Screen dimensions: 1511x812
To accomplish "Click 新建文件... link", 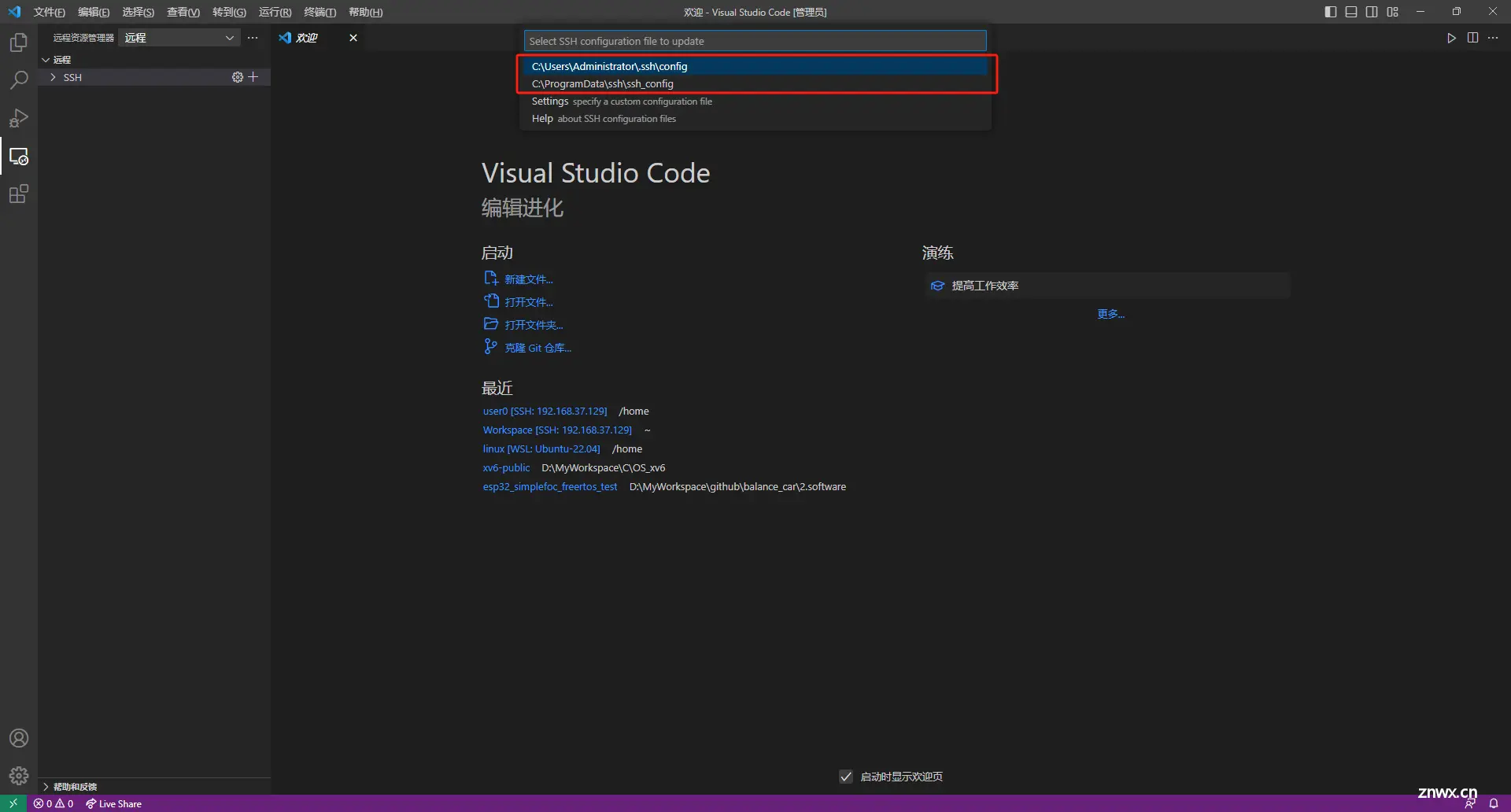I will 528,279.
